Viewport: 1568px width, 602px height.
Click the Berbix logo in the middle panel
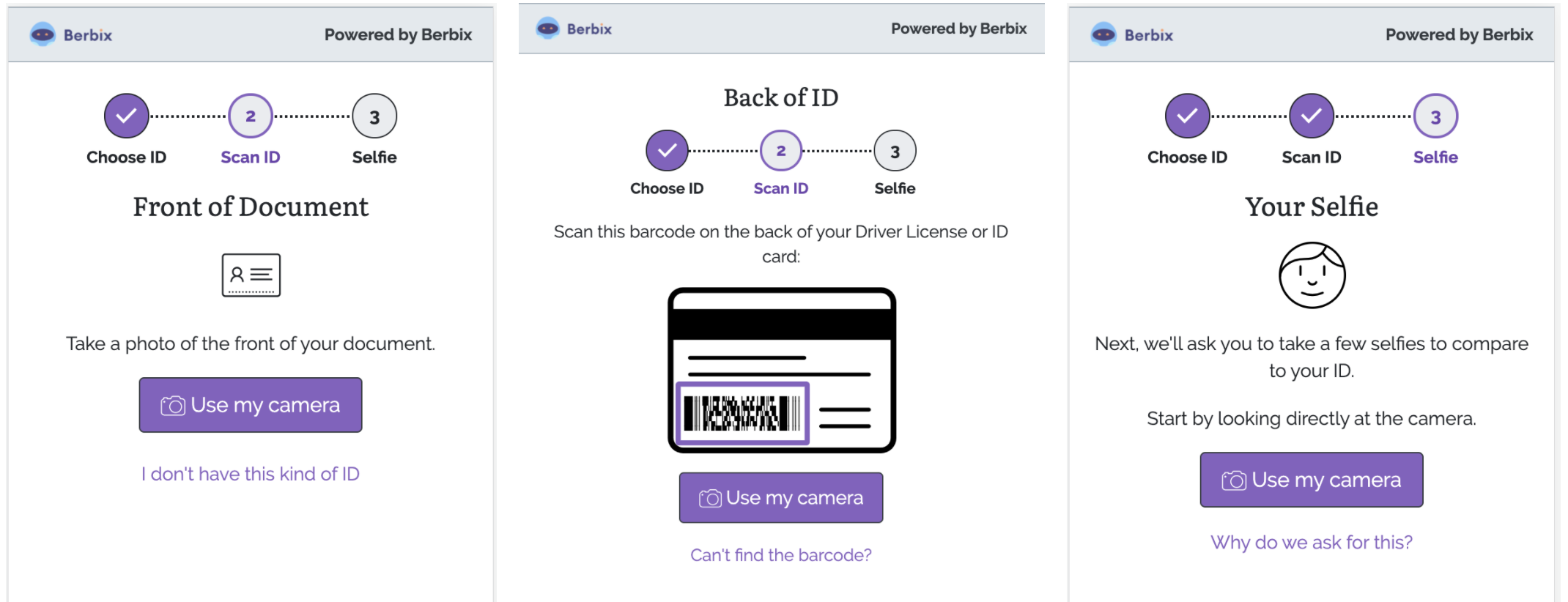tap(574, 29)
